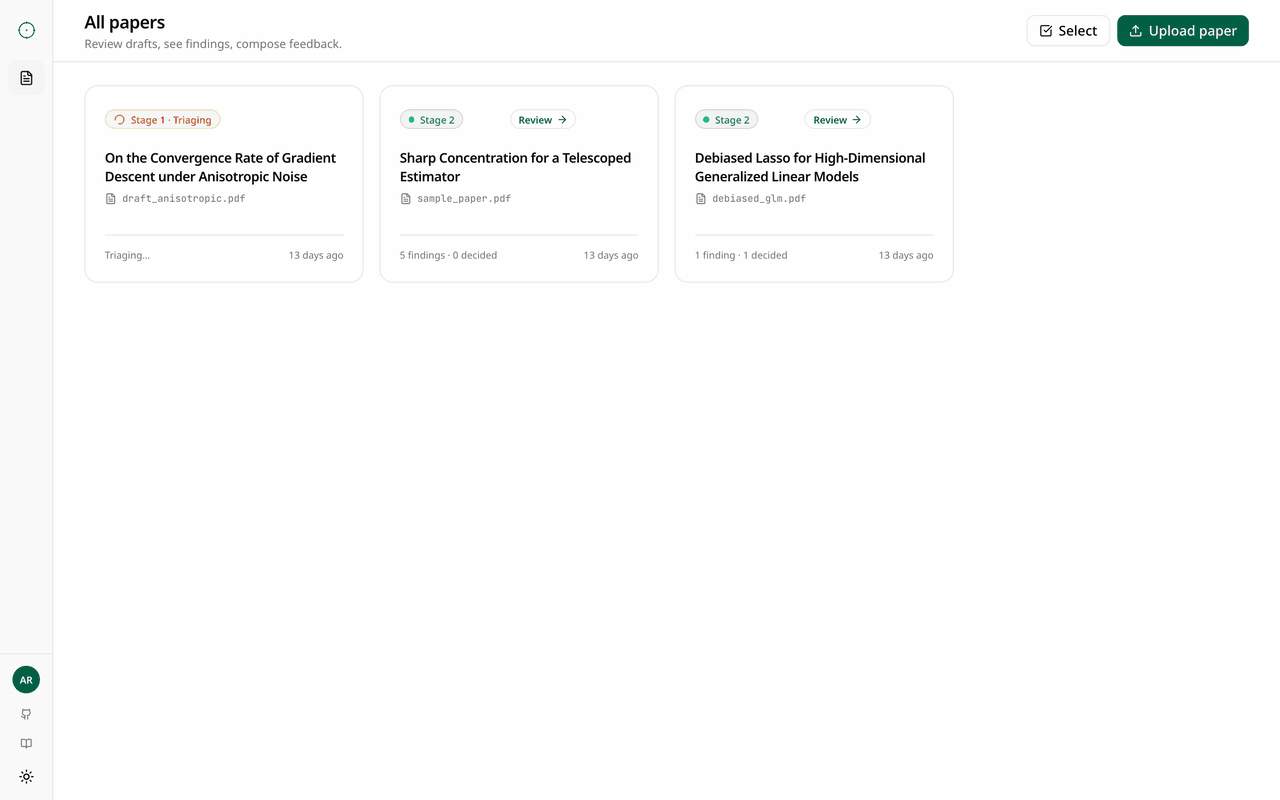
Task: Open Sharp Concentration for a Telescoped Estimator
Action: 515,167
